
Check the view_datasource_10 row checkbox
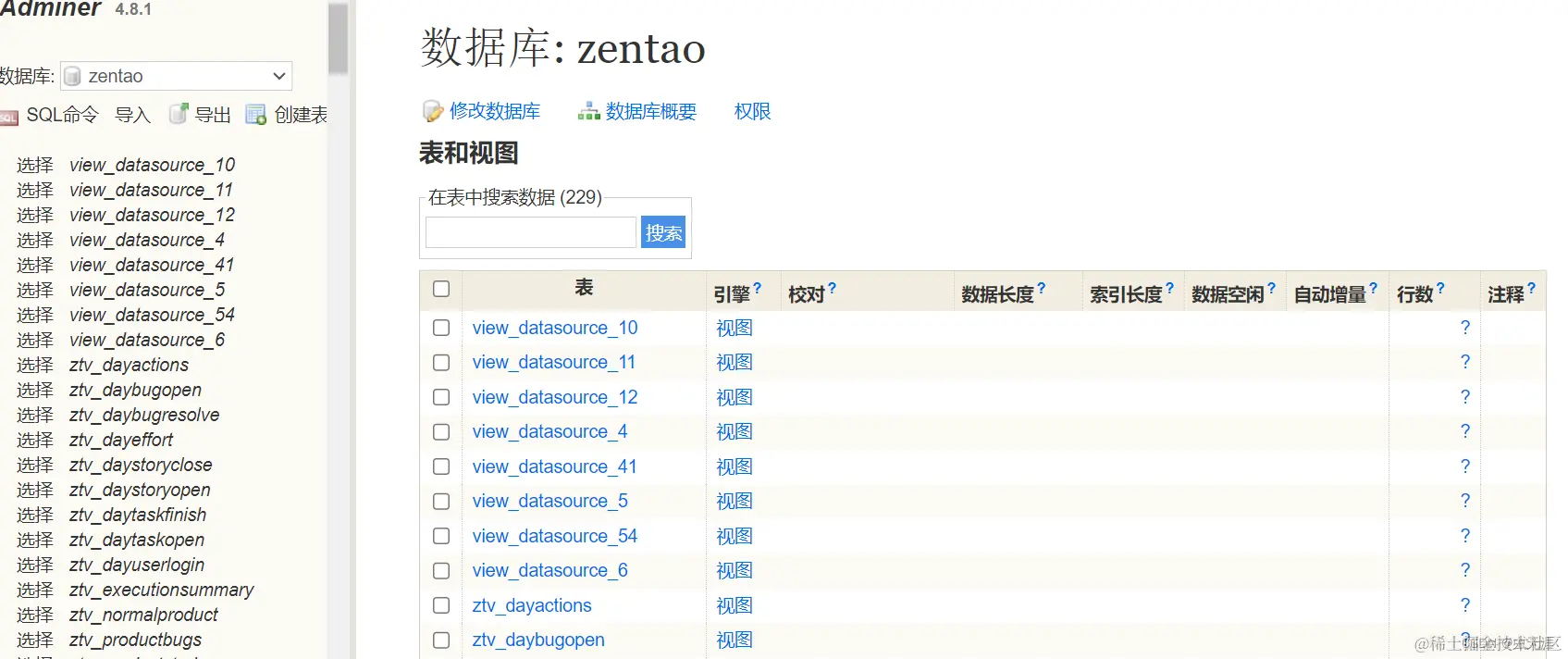(441, 328)
